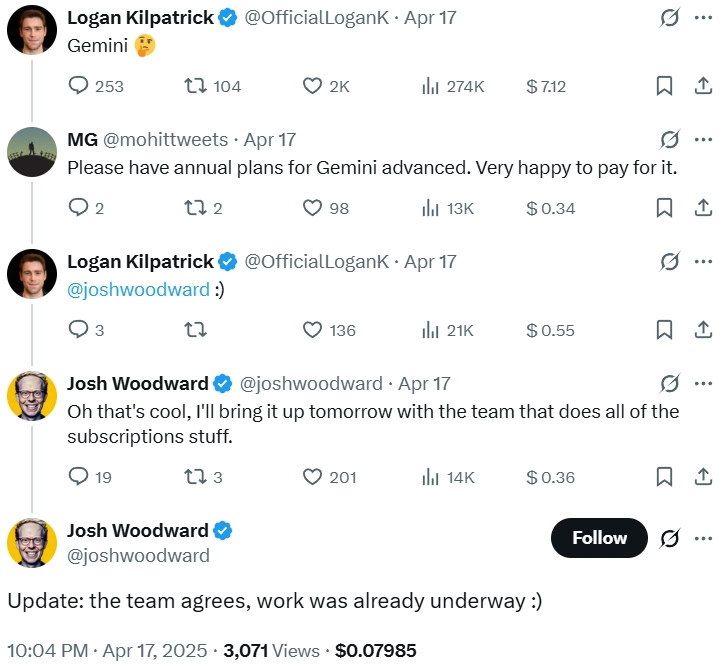722x671 pixels.
Task: Reply to Logan's Gemini tweet
Action: 79,86
